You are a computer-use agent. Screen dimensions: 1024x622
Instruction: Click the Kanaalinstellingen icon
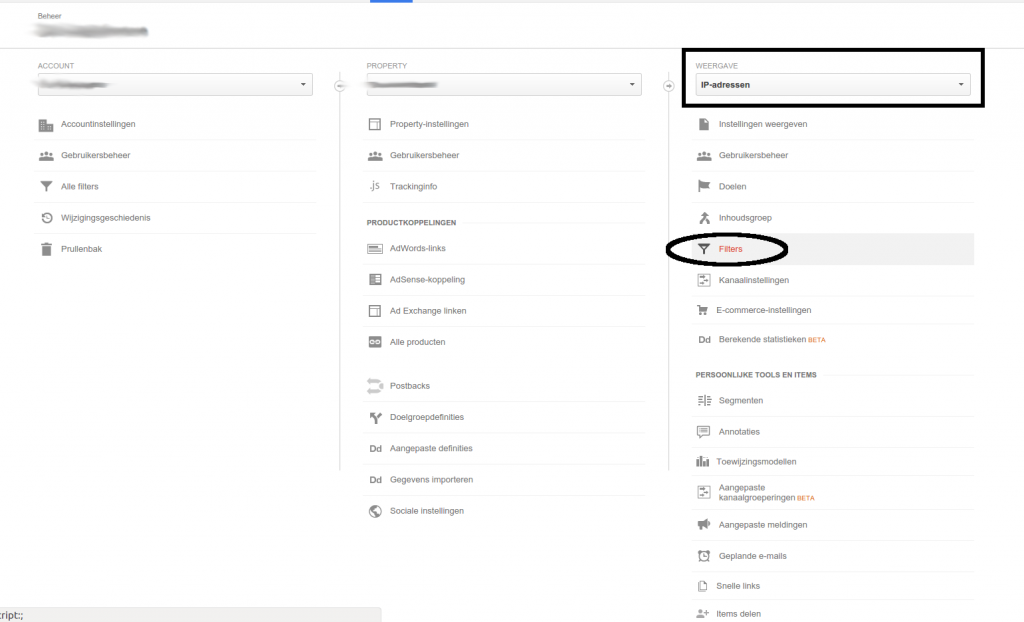[x=703, y=280]
